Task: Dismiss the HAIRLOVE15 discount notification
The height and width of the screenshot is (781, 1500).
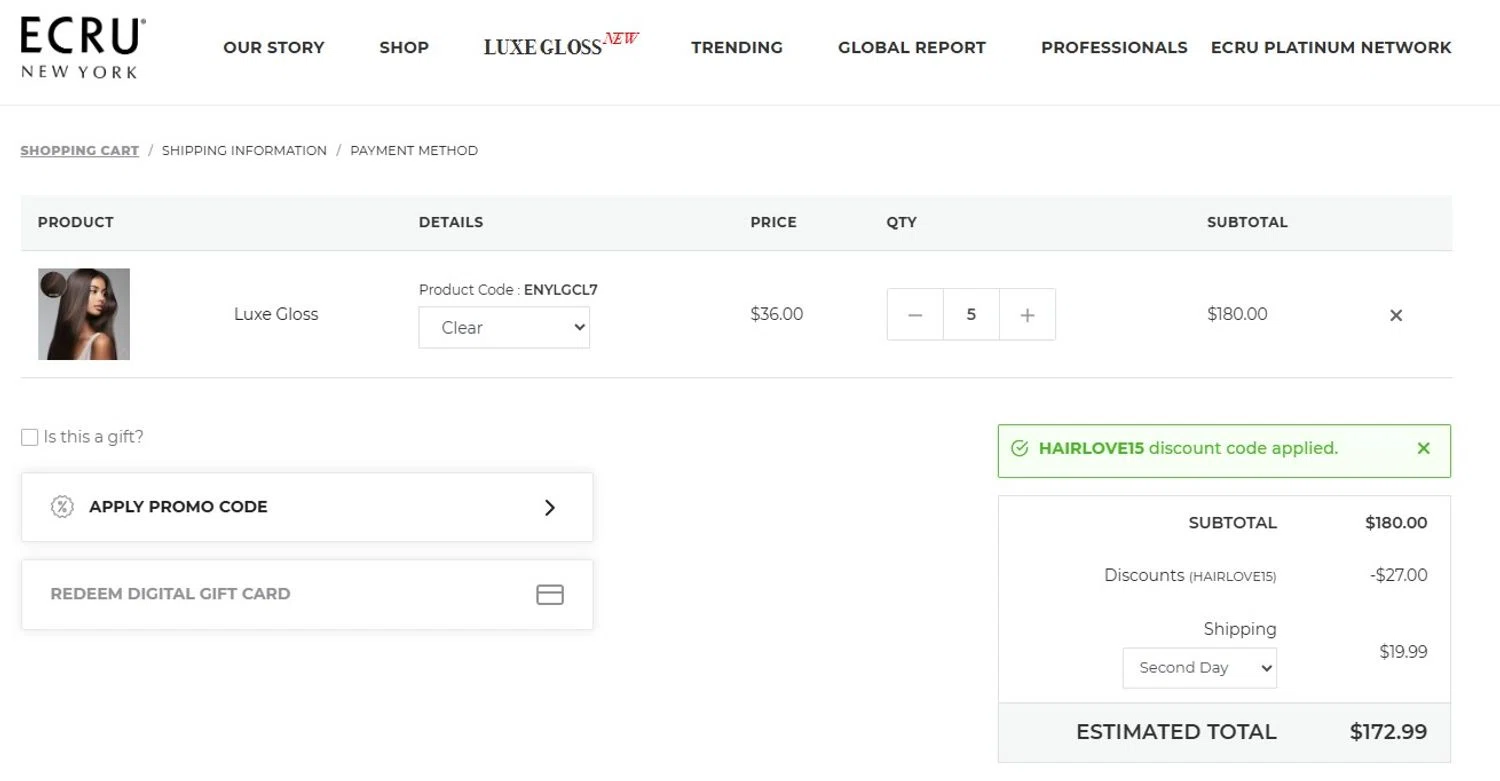Action: [x=1424, y=448]
